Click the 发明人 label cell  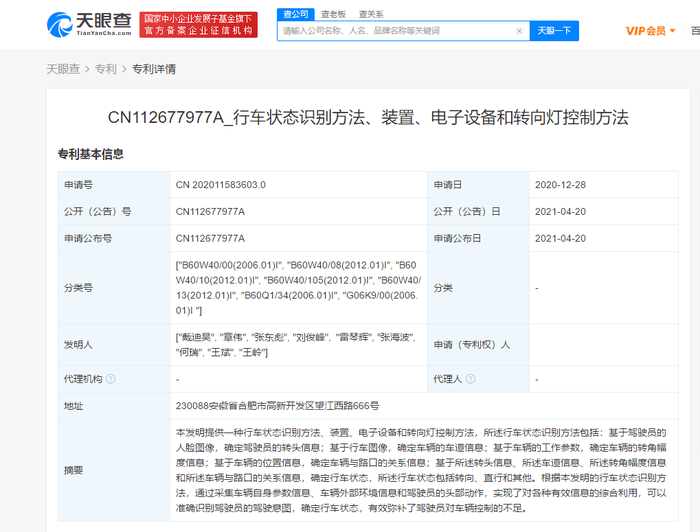click(x=114, y=345)
